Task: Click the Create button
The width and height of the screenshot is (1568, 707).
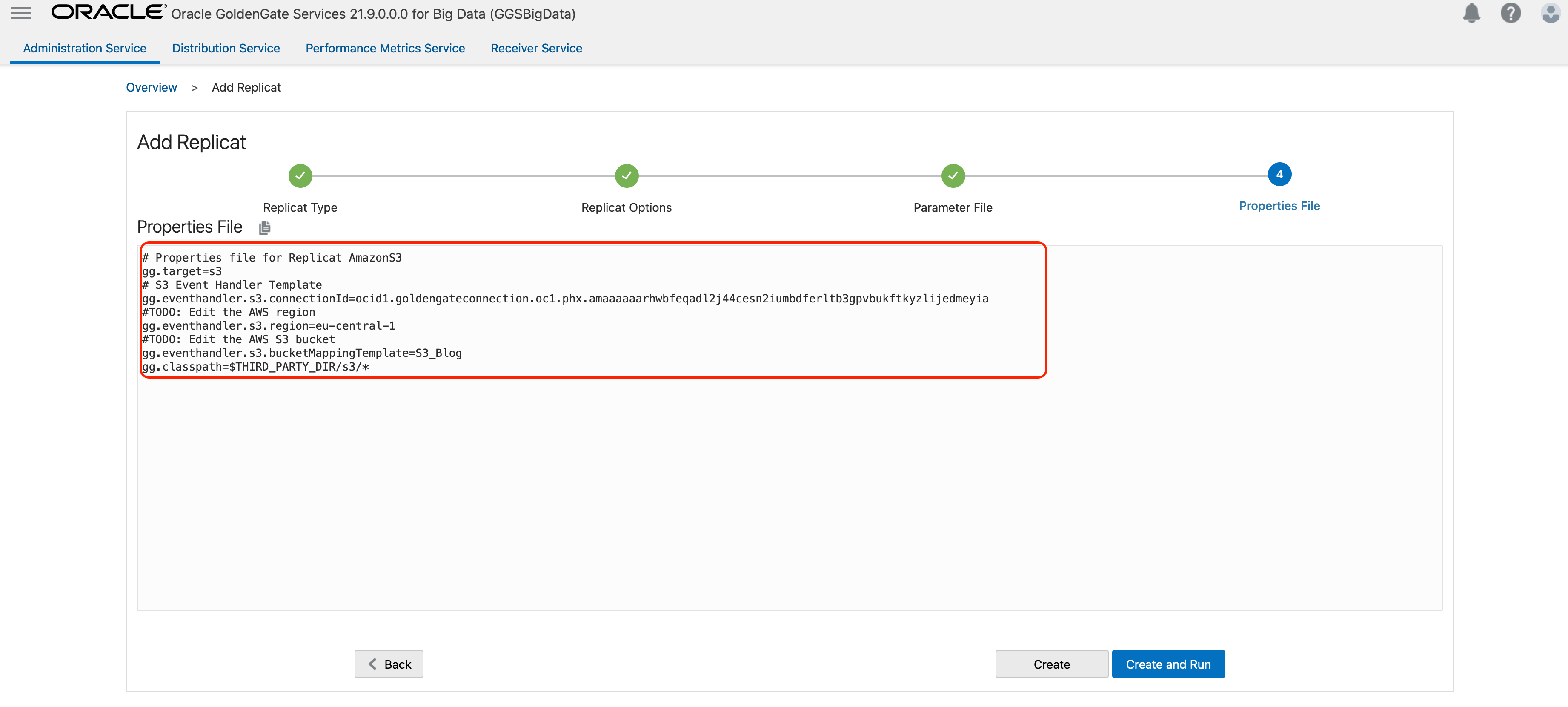Action: (1051, 664)
